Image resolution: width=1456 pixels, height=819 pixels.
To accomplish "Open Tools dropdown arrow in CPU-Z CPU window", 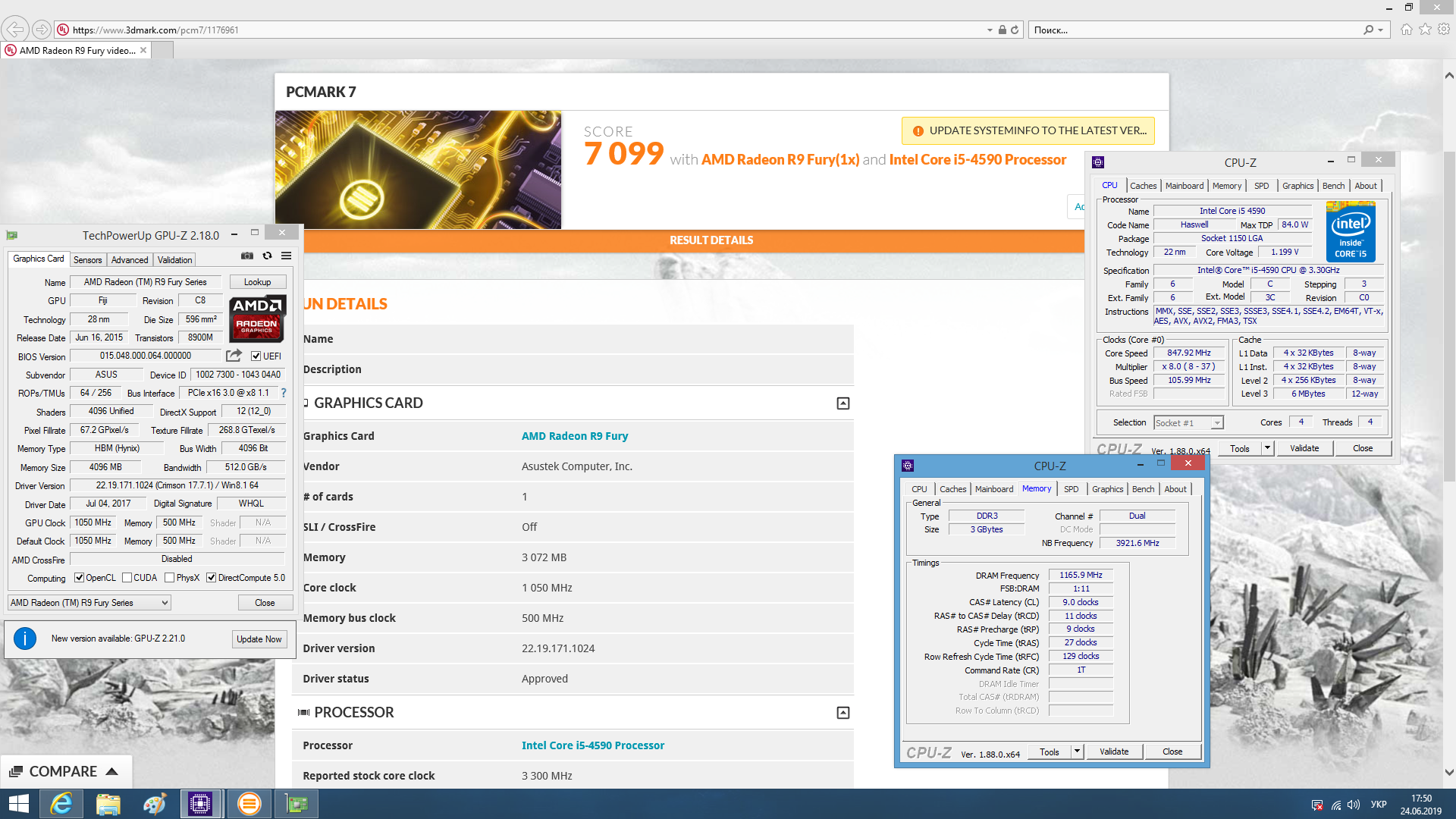I will [x=1266, y=448].
